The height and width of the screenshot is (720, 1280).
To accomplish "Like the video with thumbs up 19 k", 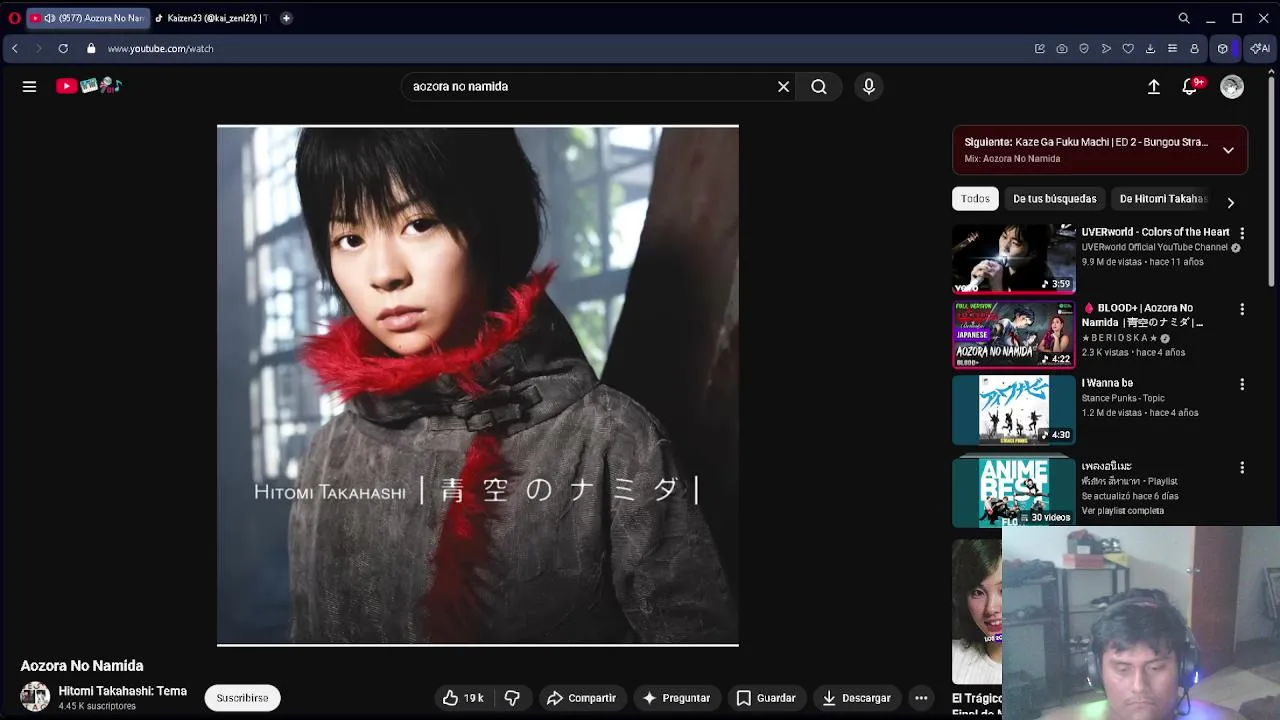I will 463,698.
